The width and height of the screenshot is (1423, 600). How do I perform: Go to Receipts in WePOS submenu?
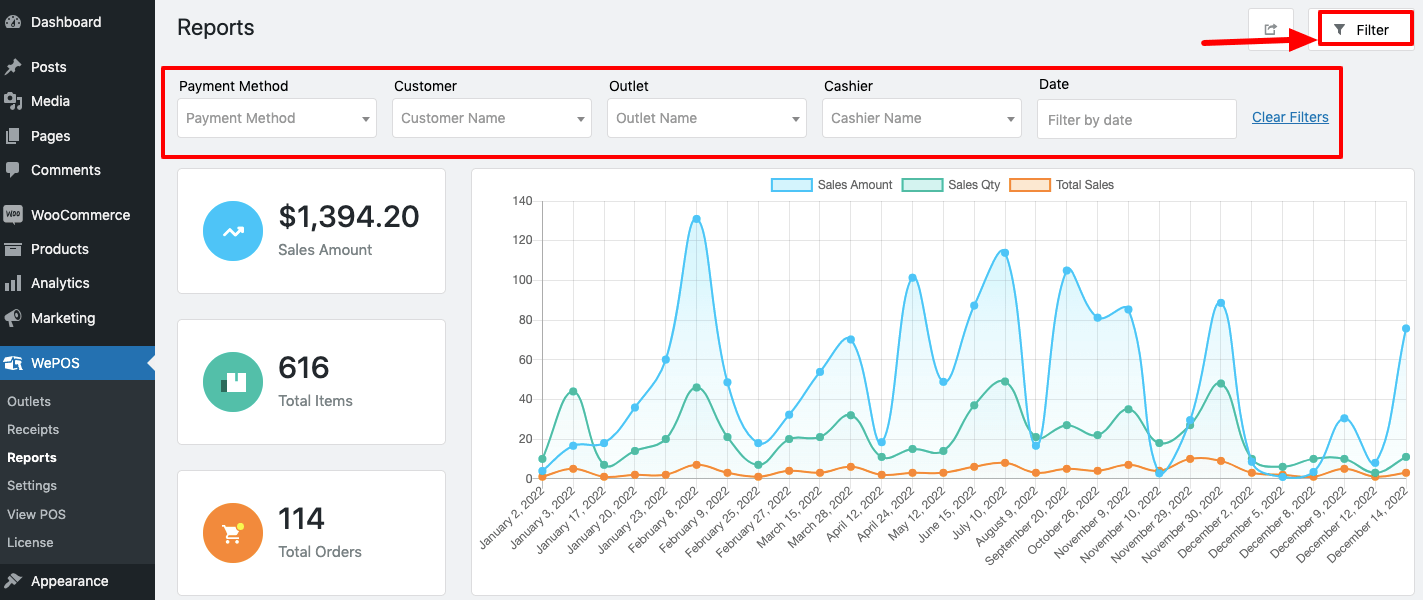point(33,429)
